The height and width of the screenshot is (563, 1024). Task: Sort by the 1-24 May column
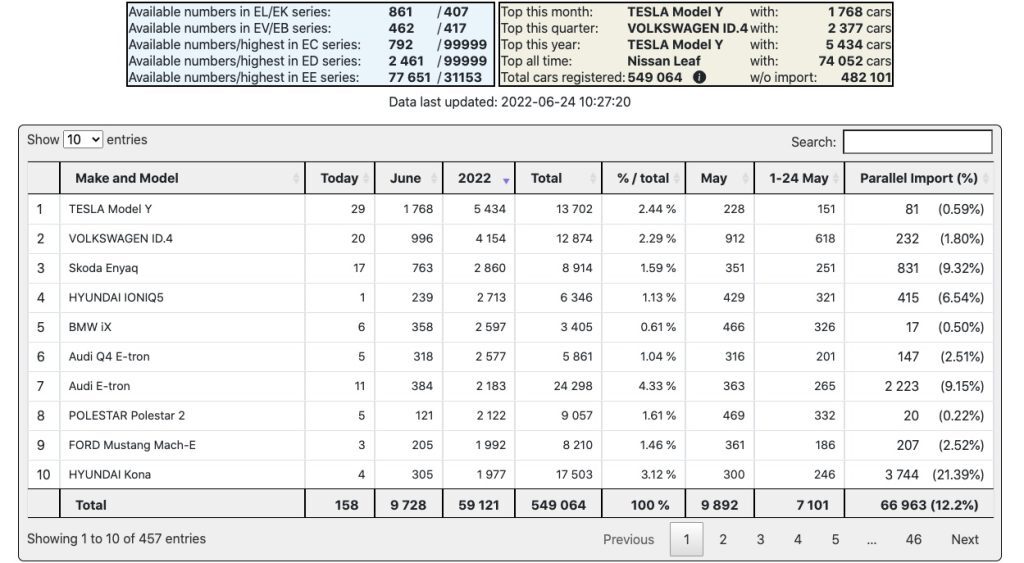pos(798,178)
